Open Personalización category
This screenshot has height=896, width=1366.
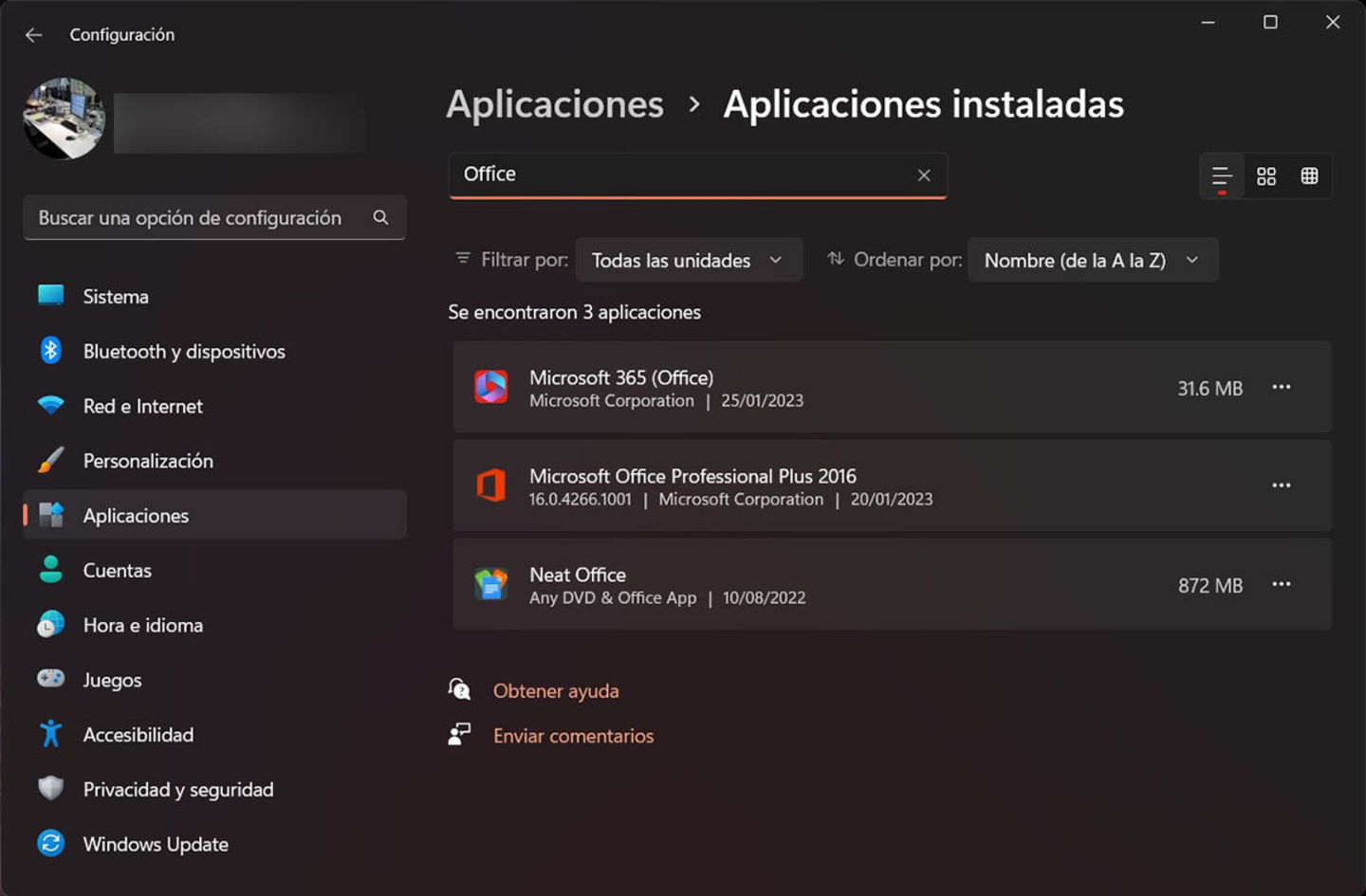pyautogui.click(x=214, y=461)
